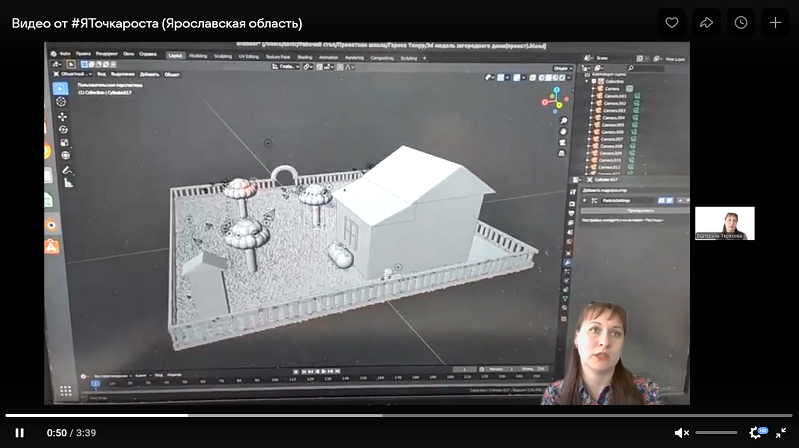Toggle X-ray mode
The width and height of the screenshot is (799, 448).
click(532, 77)
